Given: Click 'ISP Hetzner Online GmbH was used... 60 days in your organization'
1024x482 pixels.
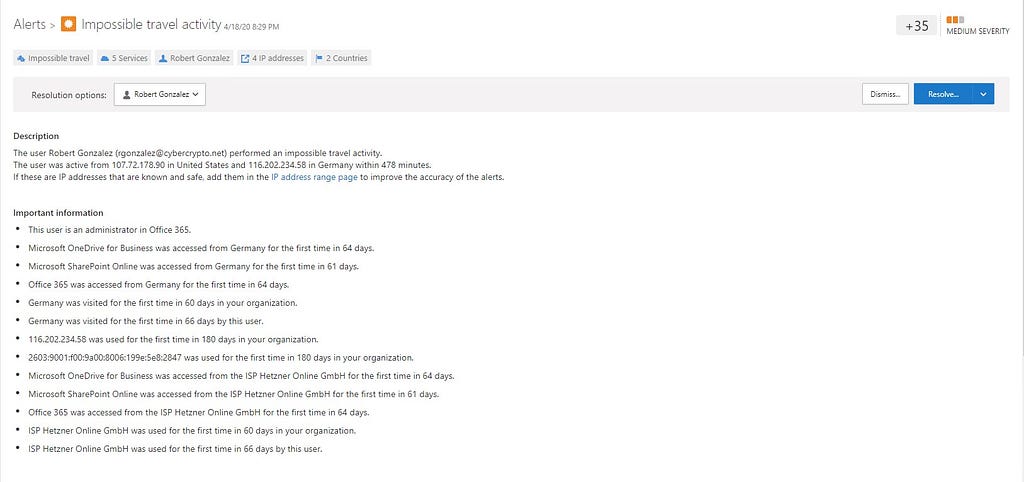Looking at the screenshot, I should click(192, 431).
